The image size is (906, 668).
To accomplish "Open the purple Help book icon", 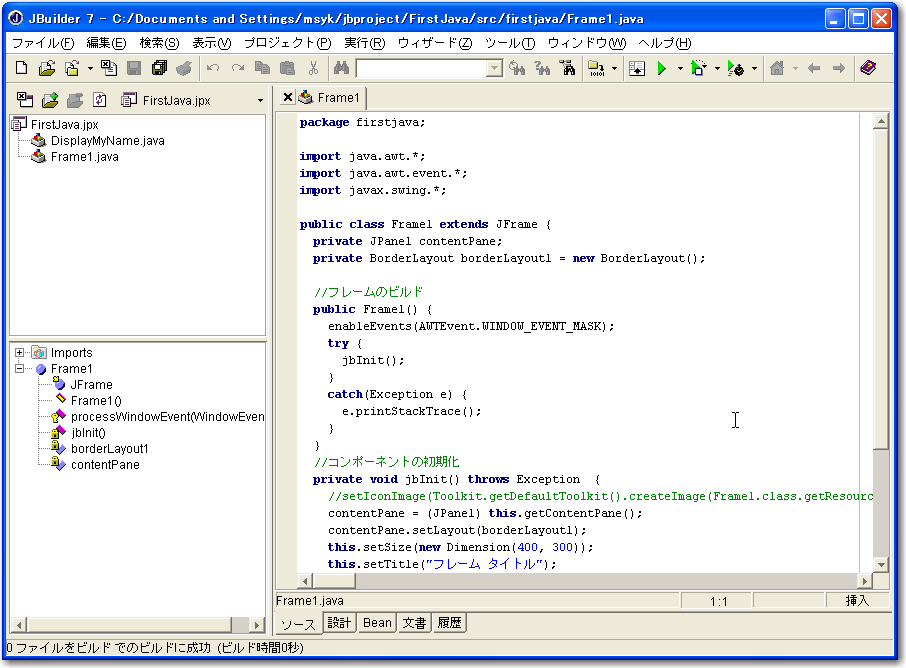I will tap(867, 68).
